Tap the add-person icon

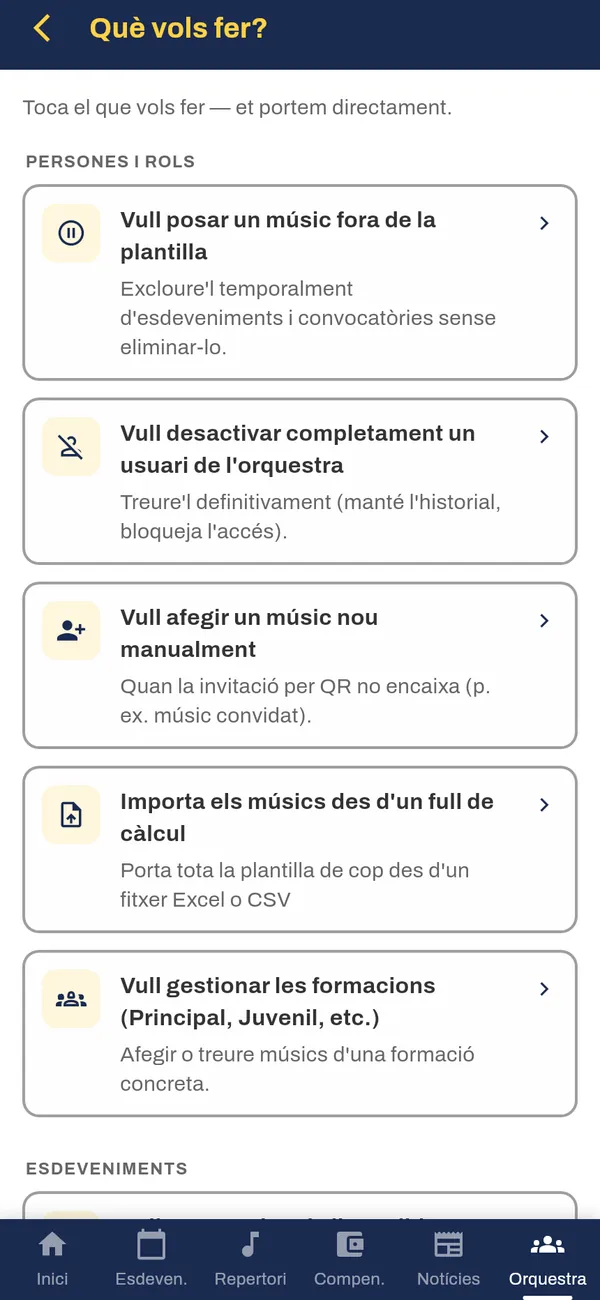(71, 630)
